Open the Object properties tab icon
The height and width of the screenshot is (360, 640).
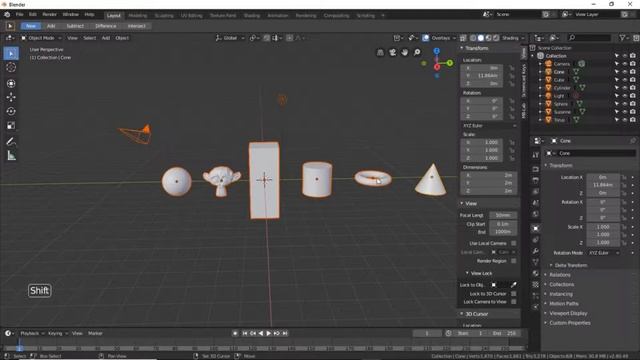(x=536, y=228)
